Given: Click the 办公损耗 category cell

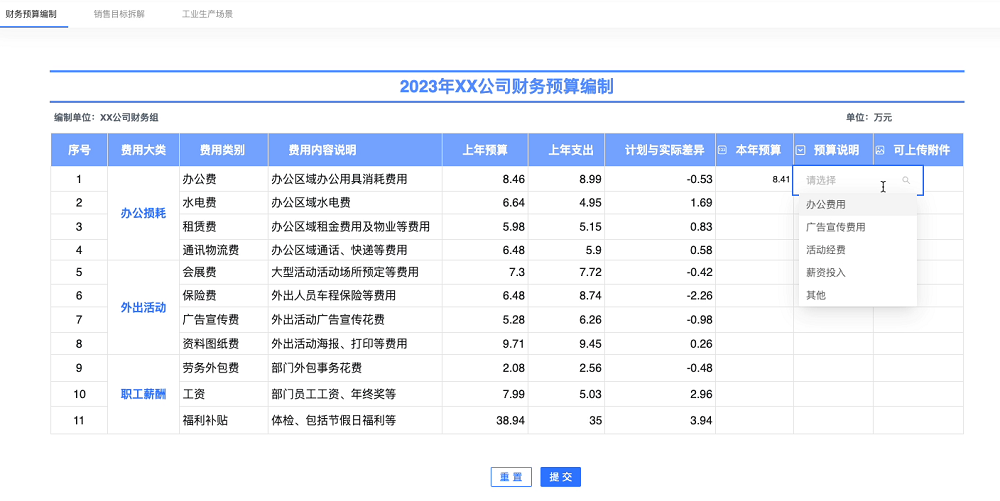Looking at the screenshot, I should [x=143, y=214].
